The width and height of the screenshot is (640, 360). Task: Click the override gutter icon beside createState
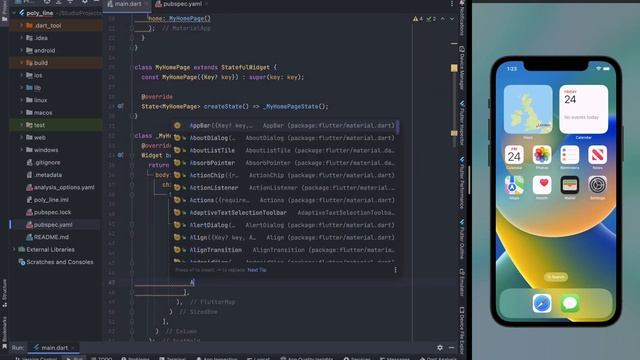(x=120, y=106)
